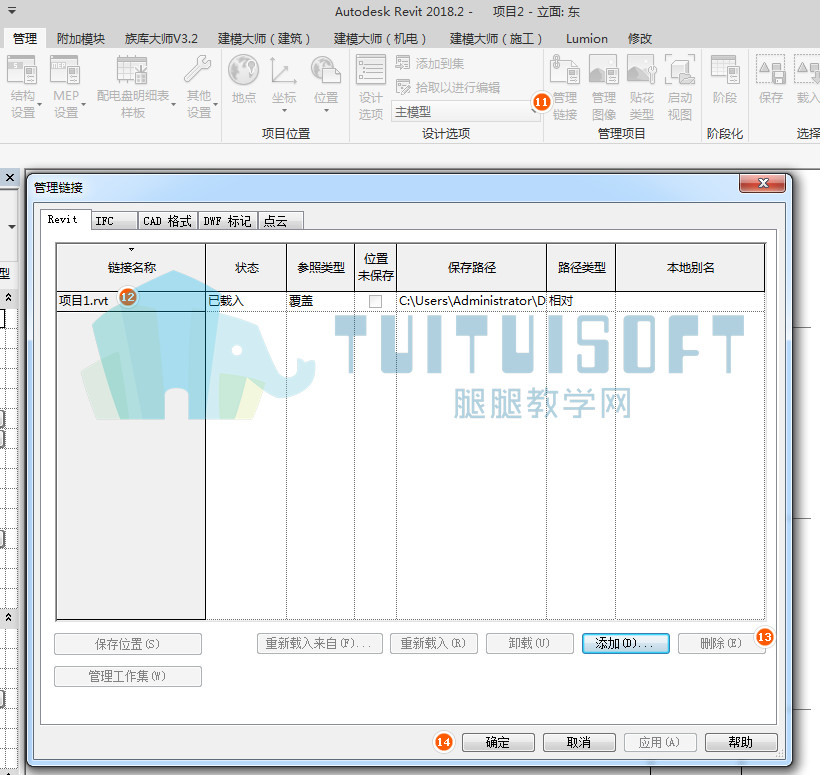
Task: Open 启动视图 starting view tool
Action: tap(680, 87)
